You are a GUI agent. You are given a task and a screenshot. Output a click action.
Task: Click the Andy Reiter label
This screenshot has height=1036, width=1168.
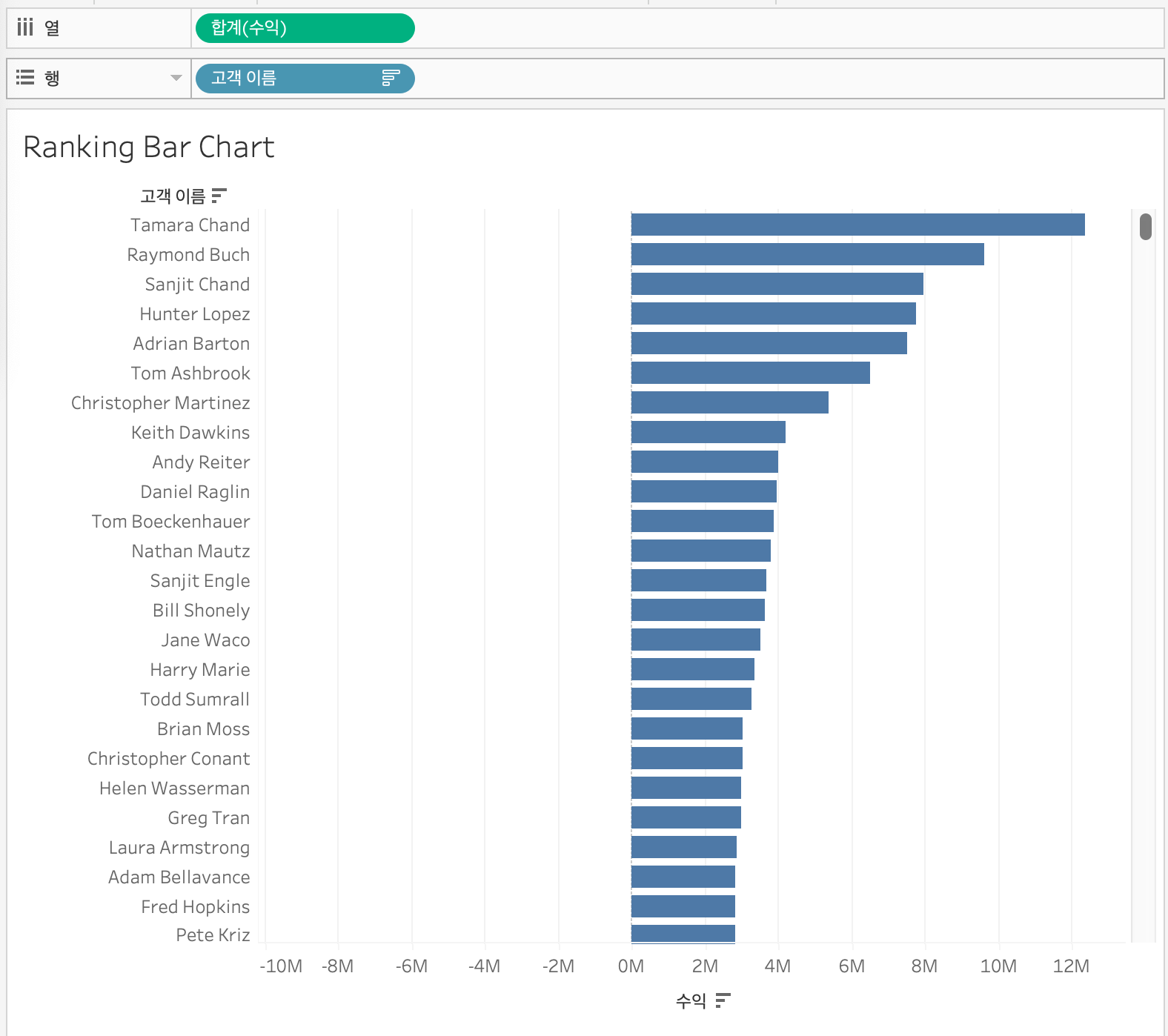(x=201, y=462)
